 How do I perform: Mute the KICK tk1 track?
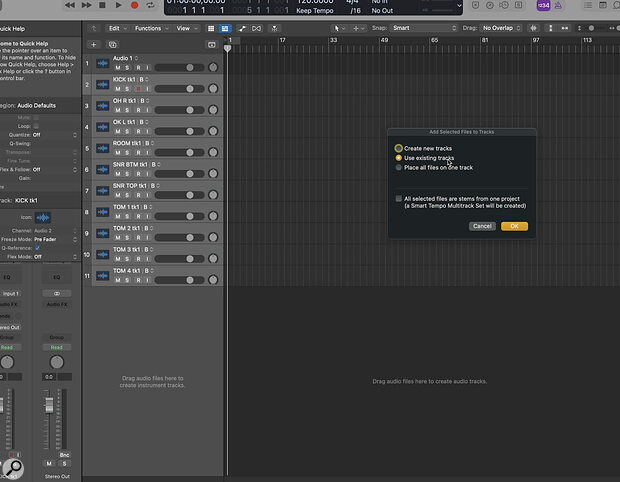117,89
